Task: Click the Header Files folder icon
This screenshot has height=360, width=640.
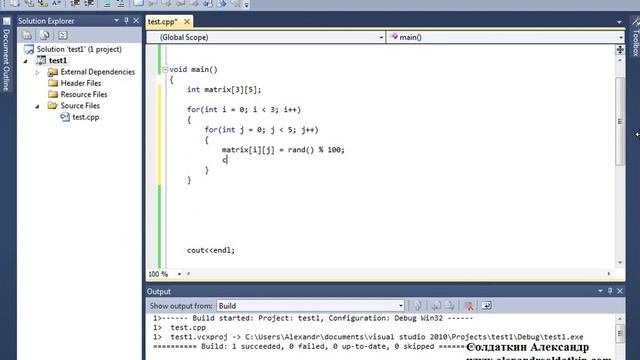Action: pos(53,83)
